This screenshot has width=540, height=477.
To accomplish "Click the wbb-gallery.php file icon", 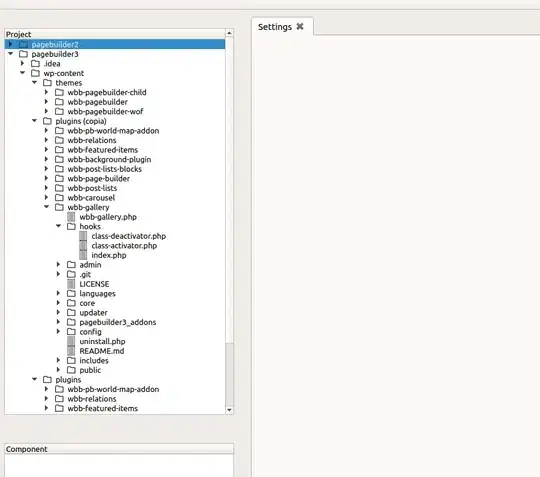I will [x=71, y=217].
